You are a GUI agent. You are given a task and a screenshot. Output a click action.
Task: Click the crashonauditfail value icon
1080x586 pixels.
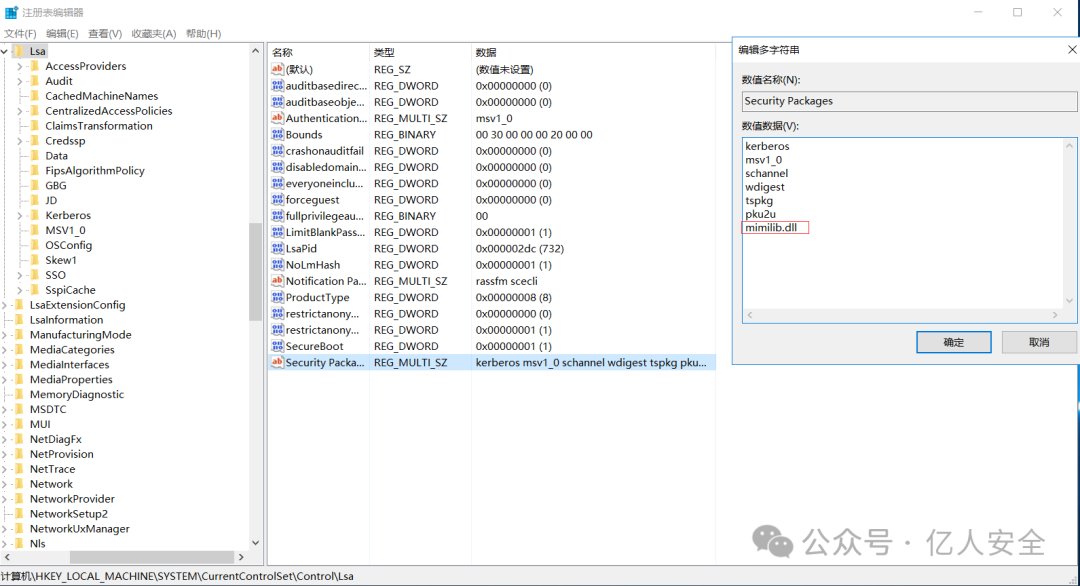click(x=277, y=150)
